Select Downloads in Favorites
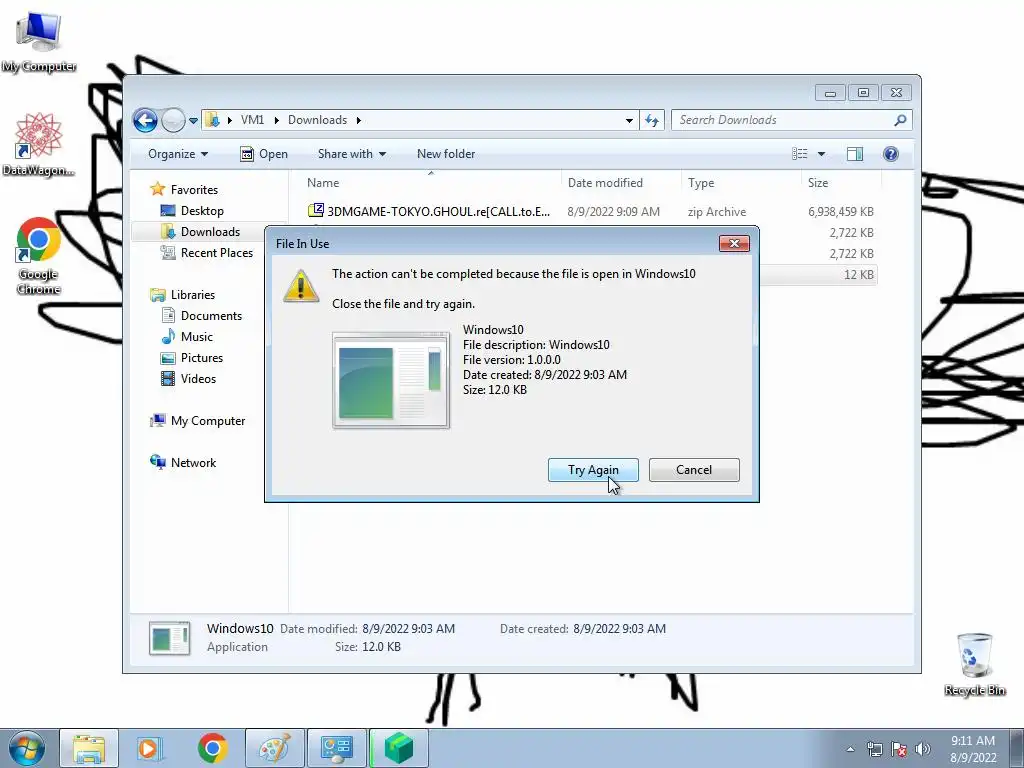 coord(210,232)
